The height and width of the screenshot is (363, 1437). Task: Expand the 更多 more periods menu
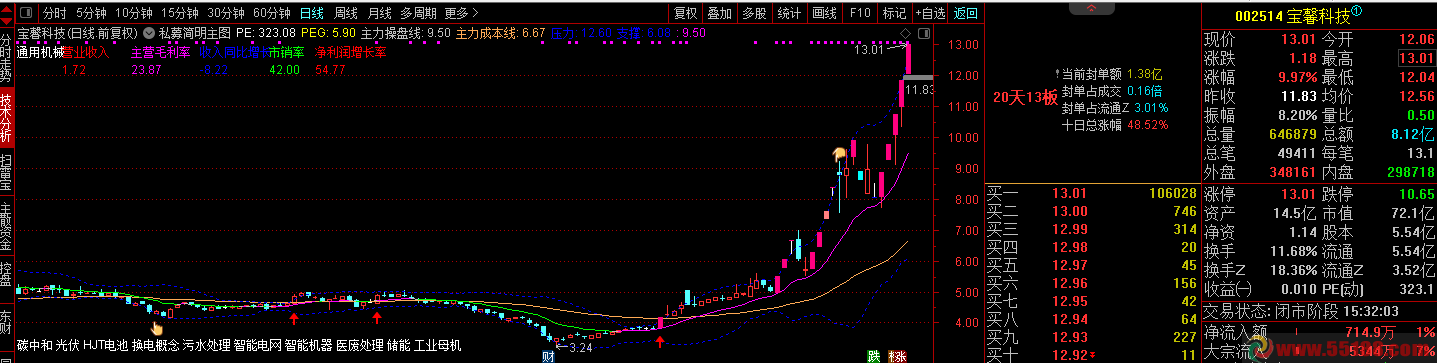tap(460, 13)
